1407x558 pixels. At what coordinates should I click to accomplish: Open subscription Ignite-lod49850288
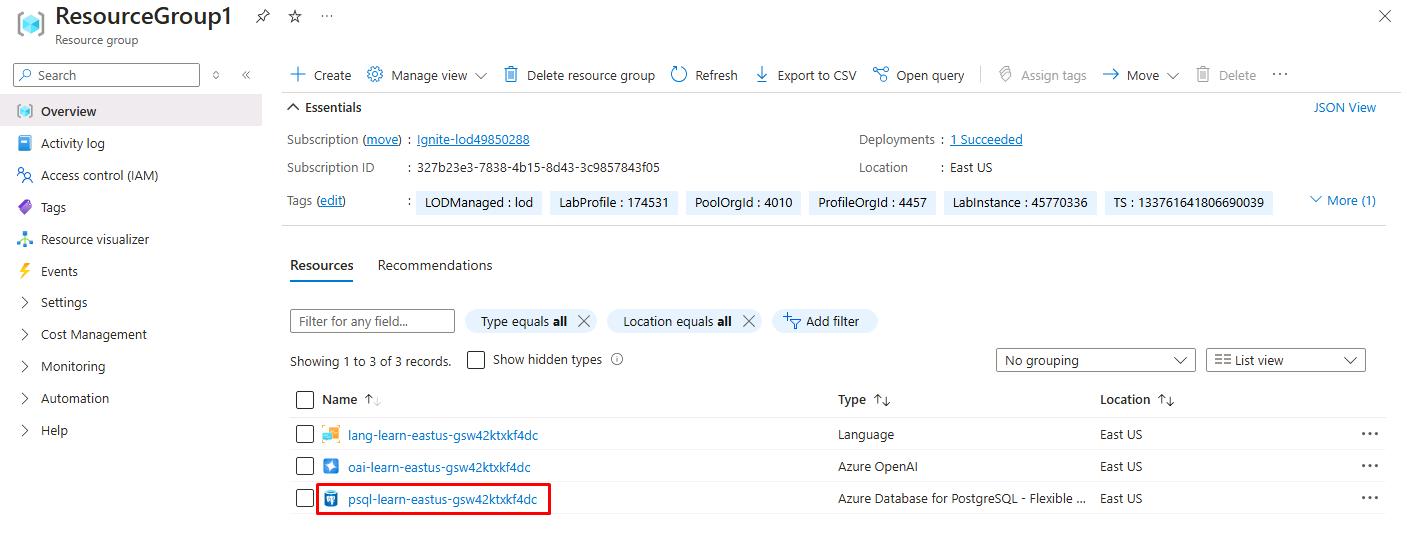473,139
